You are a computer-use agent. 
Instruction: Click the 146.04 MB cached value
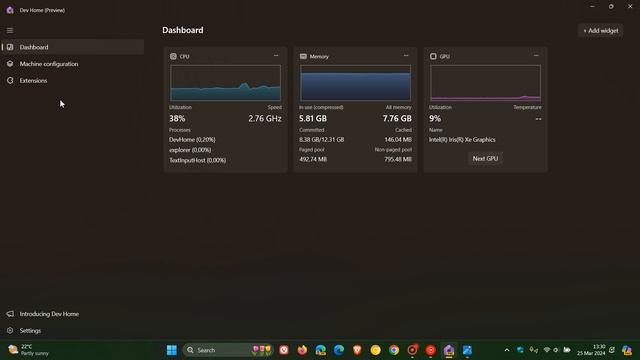(x=398, y=140)
